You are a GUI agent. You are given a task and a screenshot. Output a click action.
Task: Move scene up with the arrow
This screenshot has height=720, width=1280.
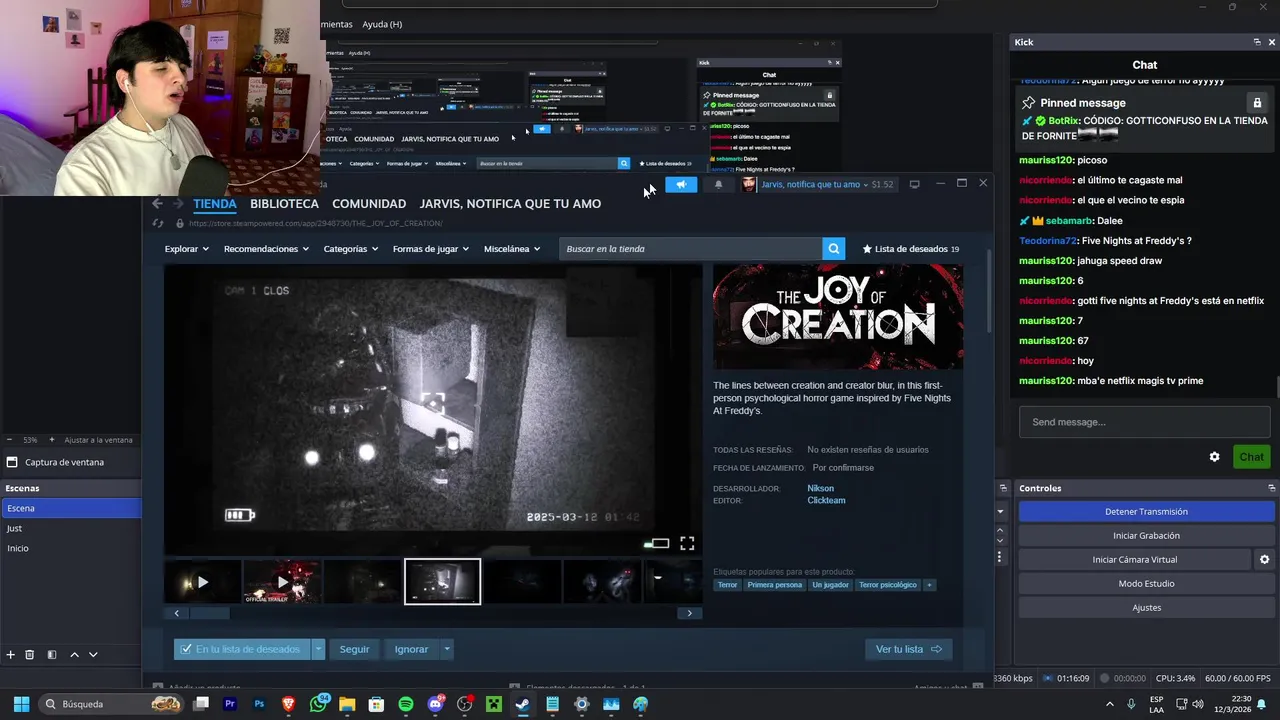(x=74, y=655)
